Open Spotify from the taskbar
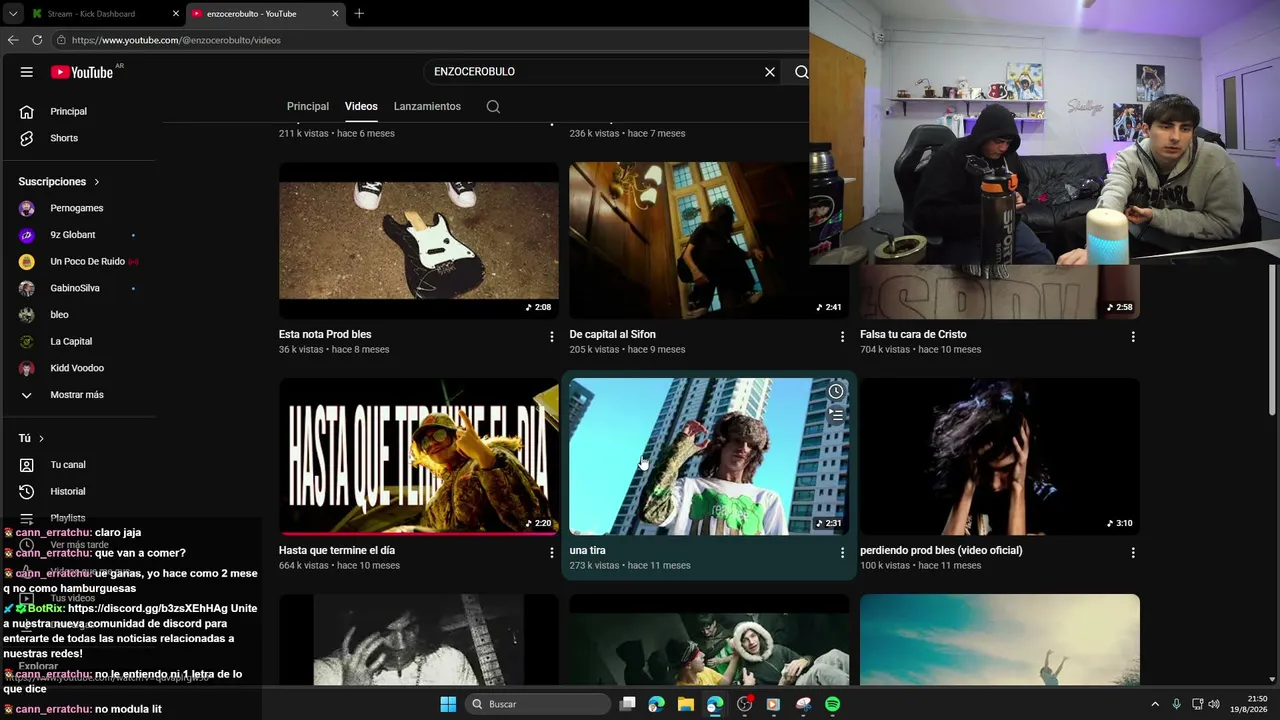This screenshot has width=1280, height=720. (x=832, y=704)
